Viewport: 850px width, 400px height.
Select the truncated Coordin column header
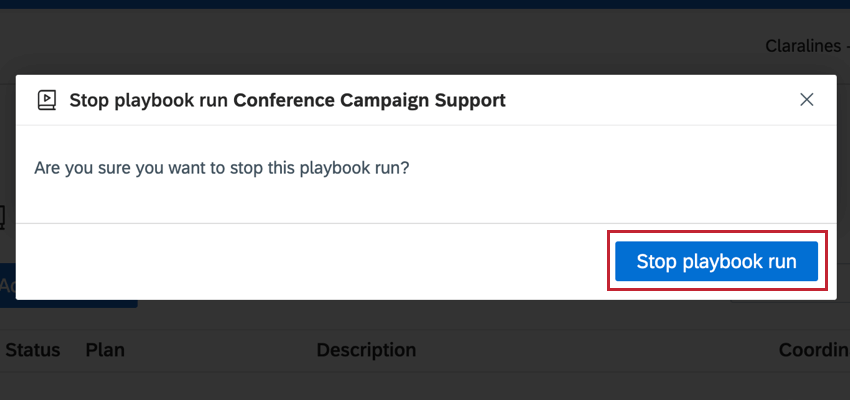coord(814,350)
